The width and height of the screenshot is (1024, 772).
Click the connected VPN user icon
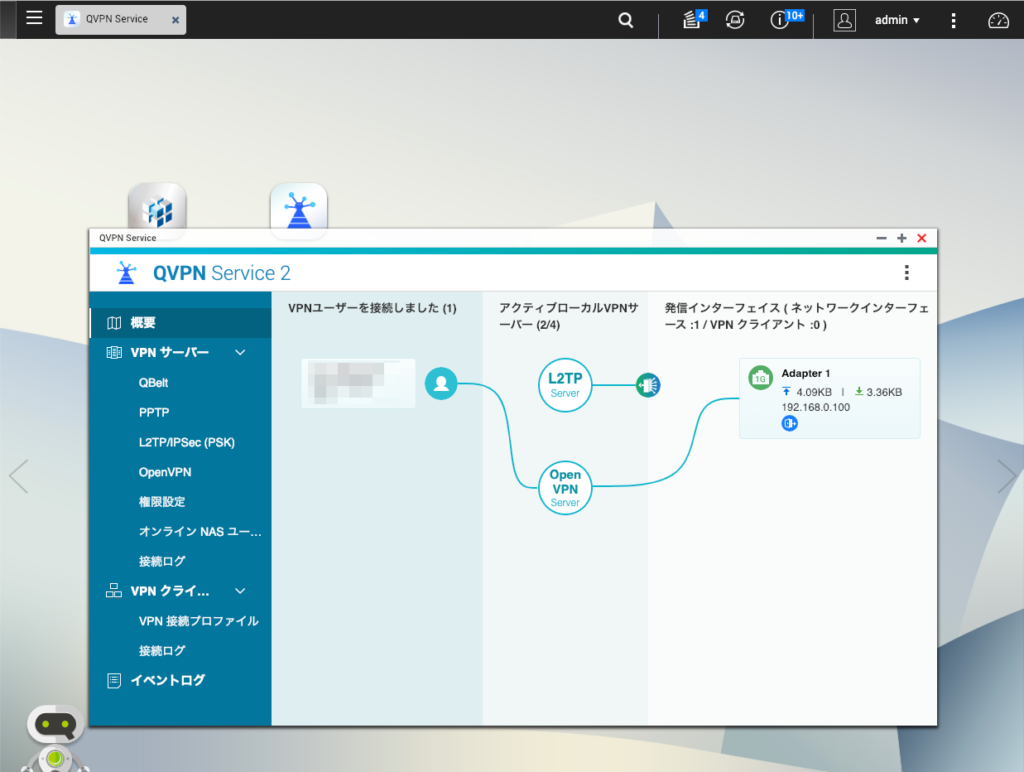[x=441, y=383]
